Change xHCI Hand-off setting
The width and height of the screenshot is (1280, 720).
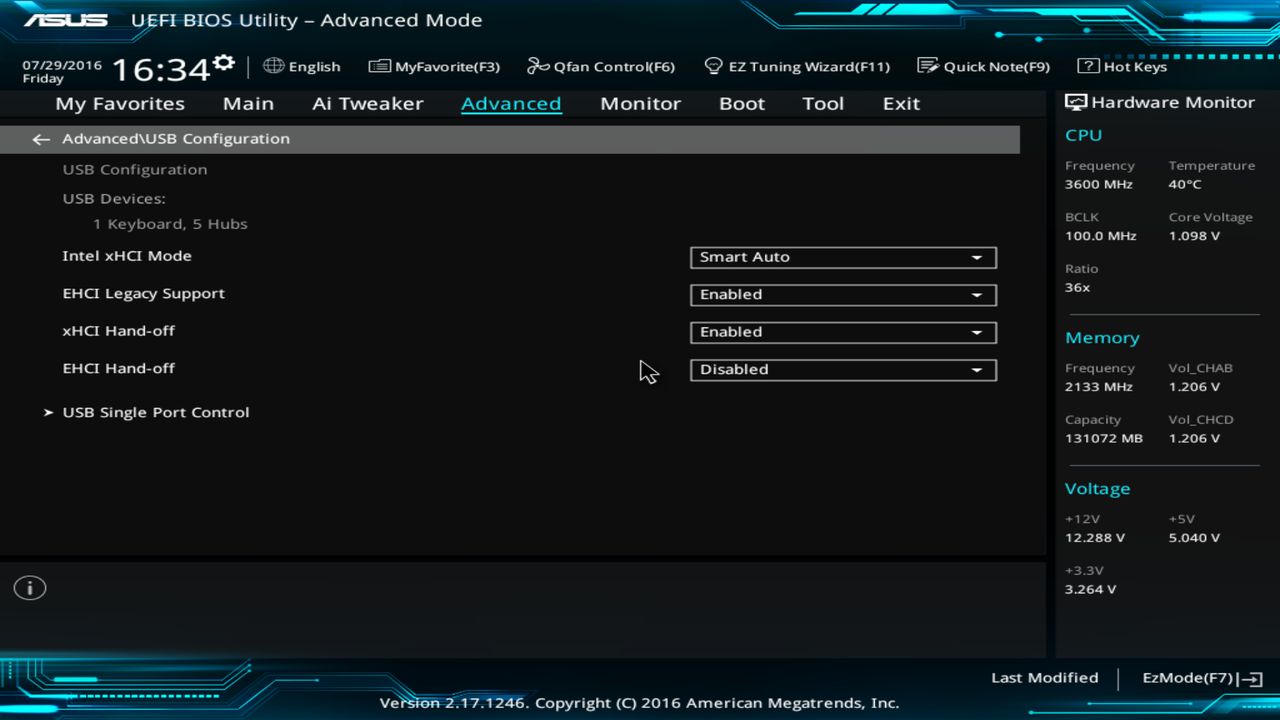click(x=842, y=332)
